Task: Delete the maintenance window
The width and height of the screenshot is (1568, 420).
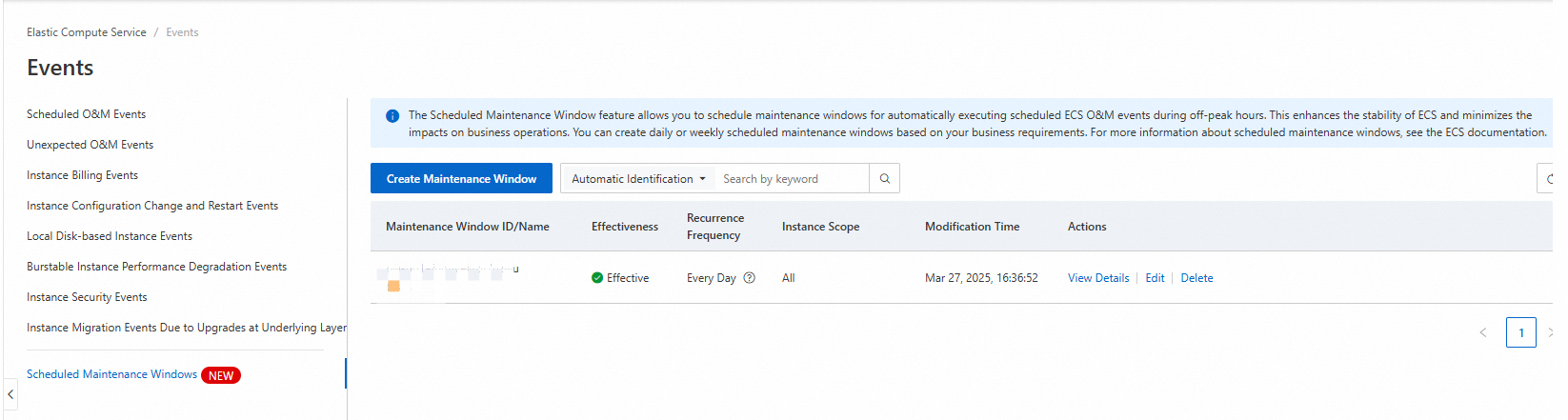Action: point(1196,278)
